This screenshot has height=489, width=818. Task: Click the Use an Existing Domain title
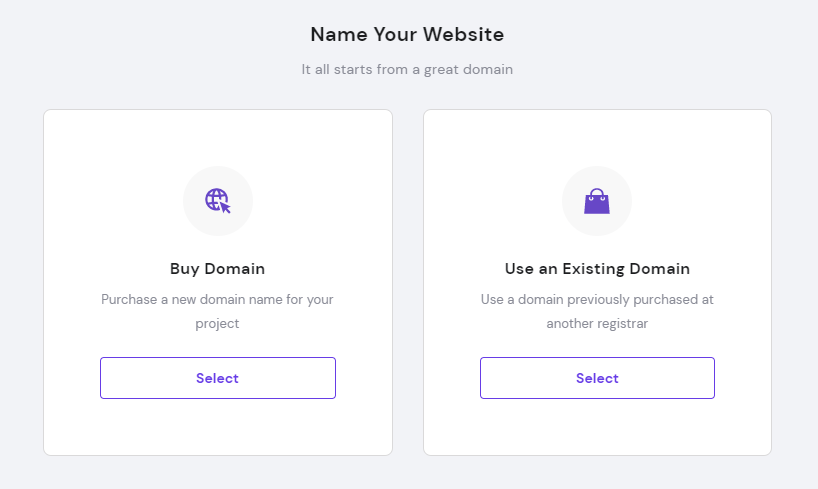tap(597, 269)
